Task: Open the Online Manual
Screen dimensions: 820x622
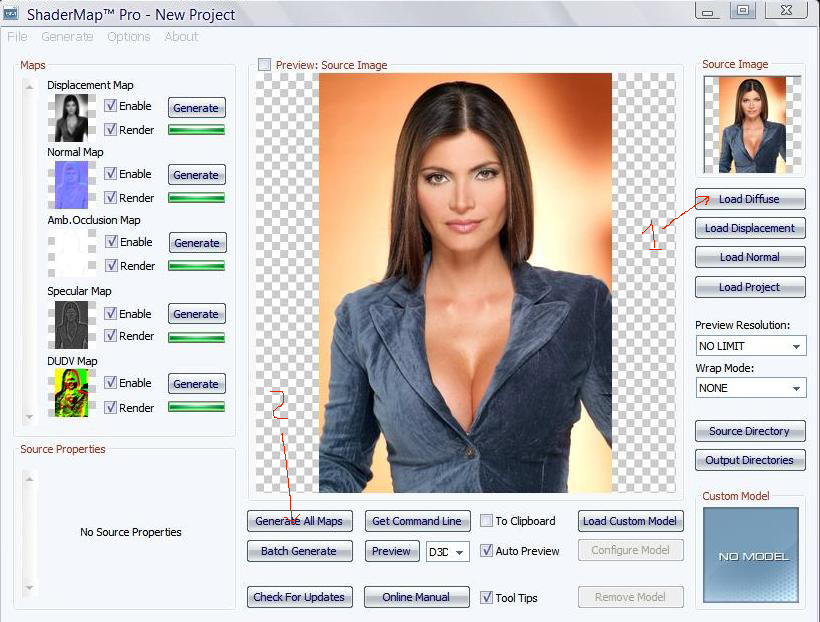Action: [x=417, y=597]
